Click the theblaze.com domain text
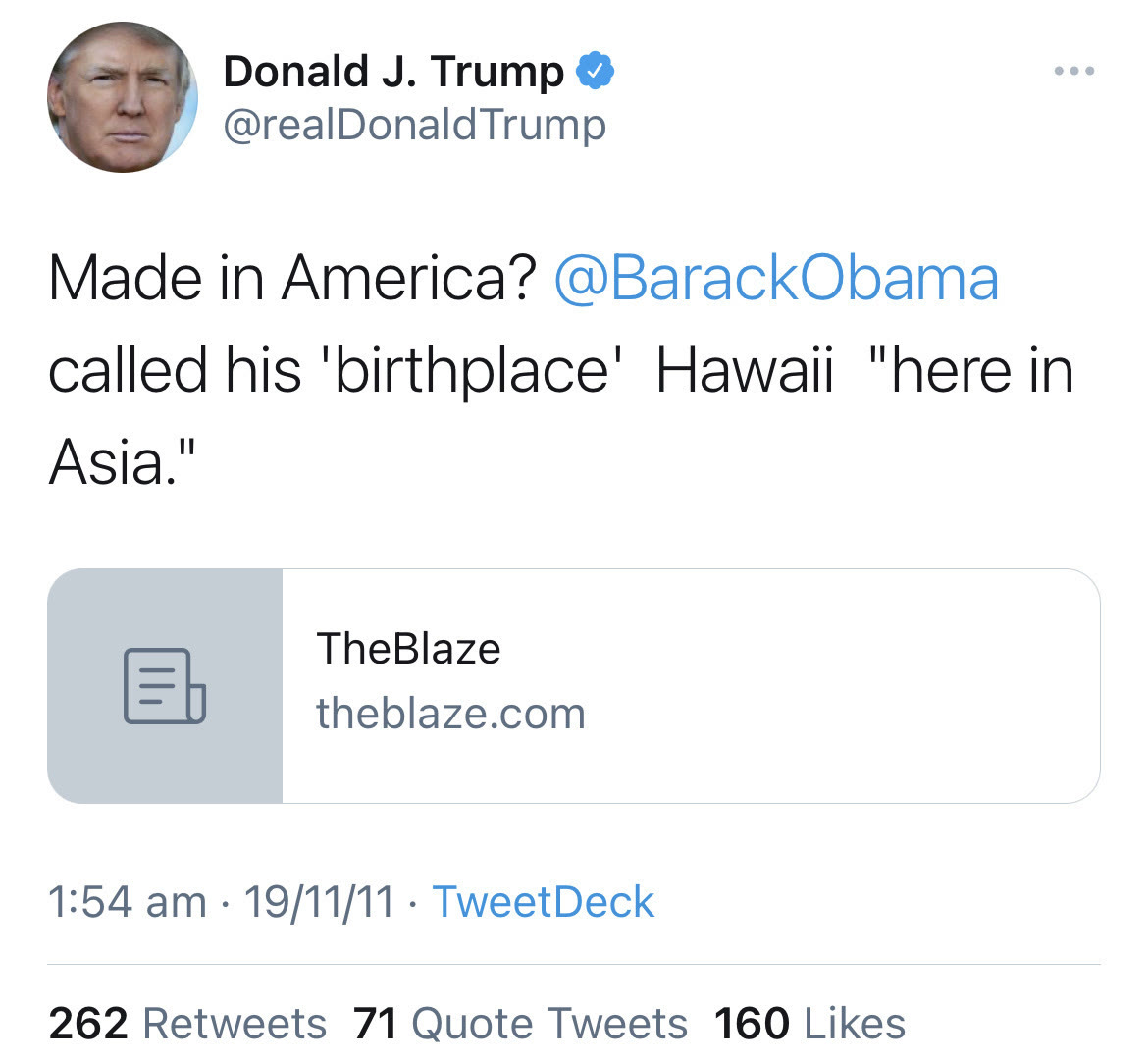The height and width of the screenshot is (1062, 1148). tap(450, 714)
